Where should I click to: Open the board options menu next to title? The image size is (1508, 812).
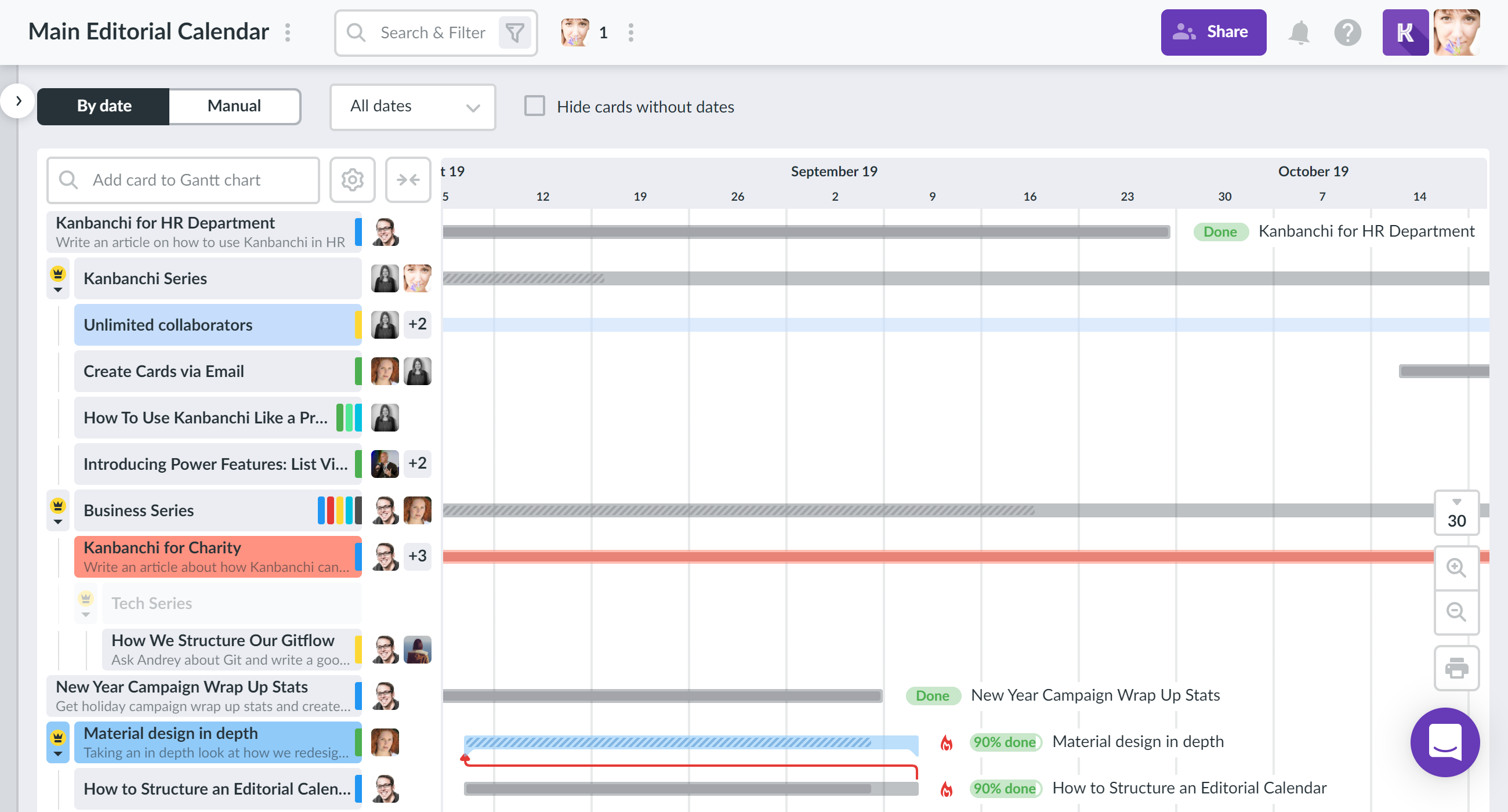(x=288, y=32)
